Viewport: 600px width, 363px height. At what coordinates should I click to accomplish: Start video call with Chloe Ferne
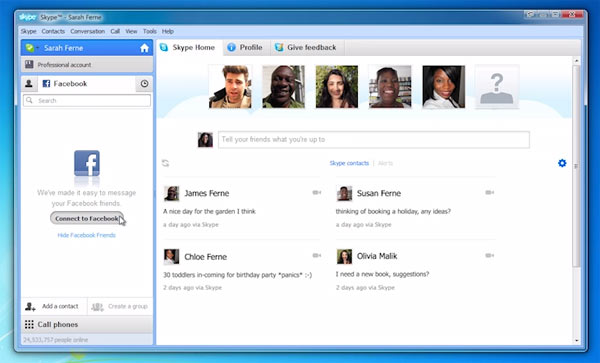point(316,256)
